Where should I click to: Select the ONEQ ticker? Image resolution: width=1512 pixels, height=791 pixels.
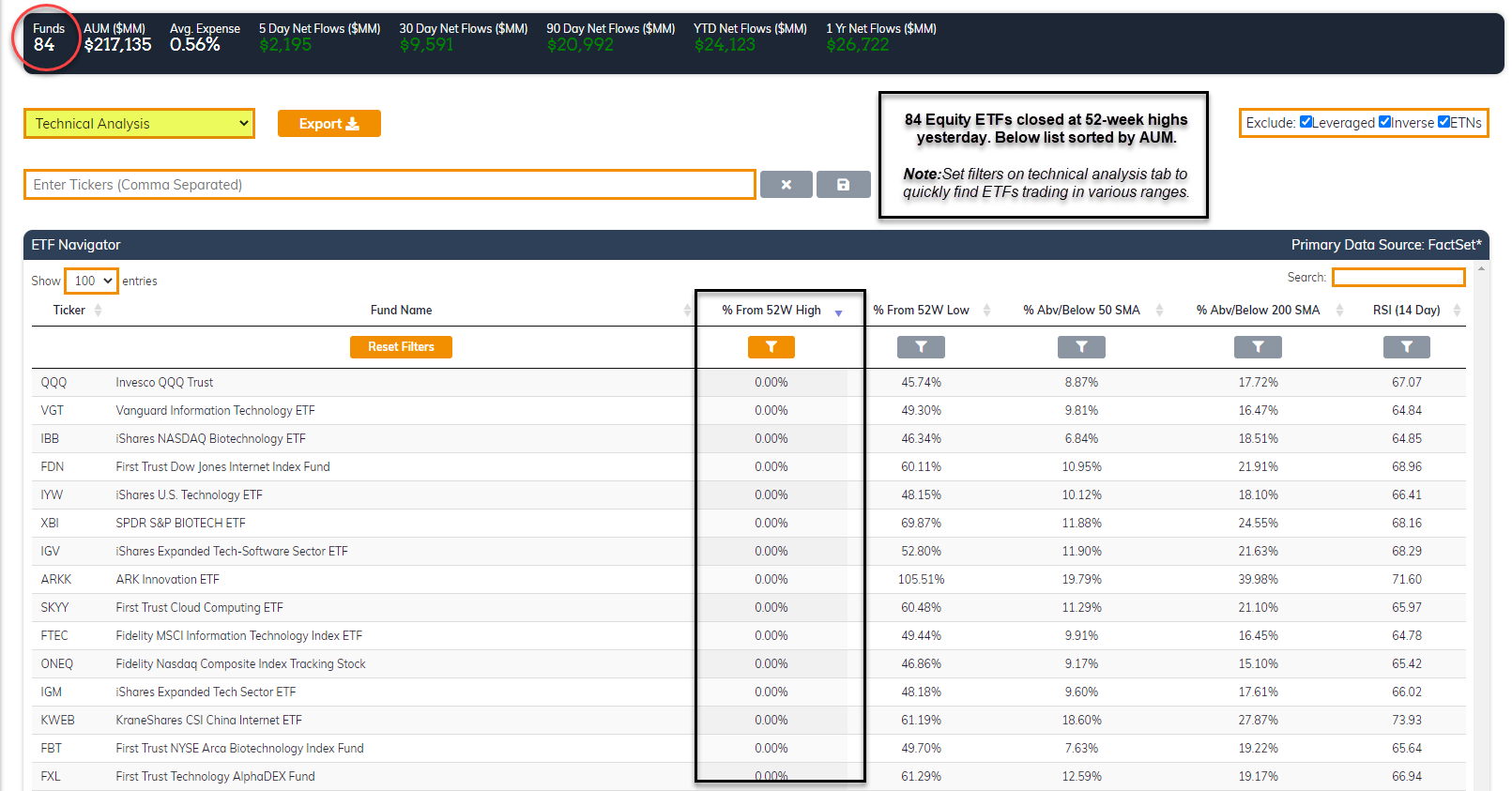tap(57, 664)
